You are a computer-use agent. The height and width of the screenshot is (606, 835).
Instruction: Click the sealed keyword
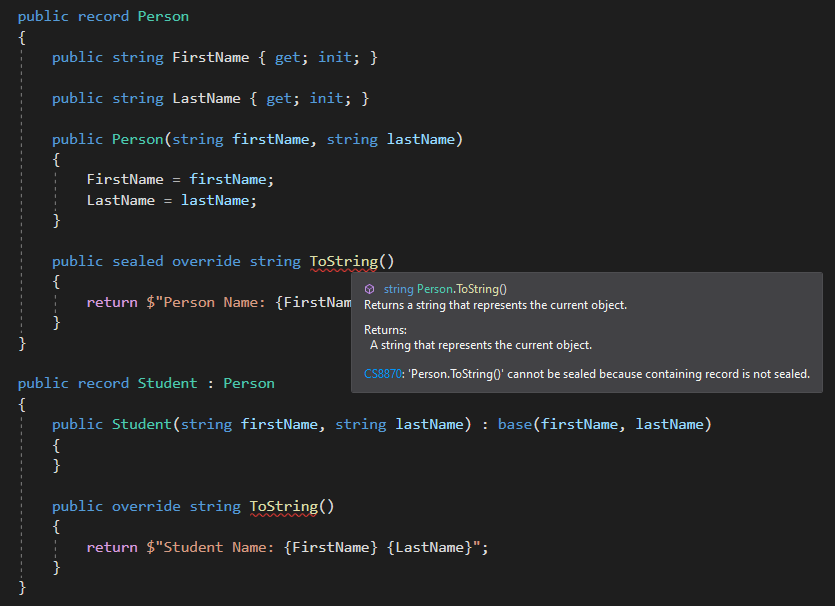[137, 261]
